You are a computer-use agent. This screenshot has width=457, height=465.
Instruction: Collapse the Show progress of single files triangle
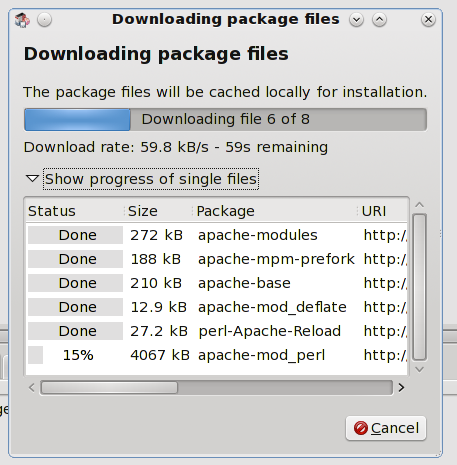[x=33, y=179]
